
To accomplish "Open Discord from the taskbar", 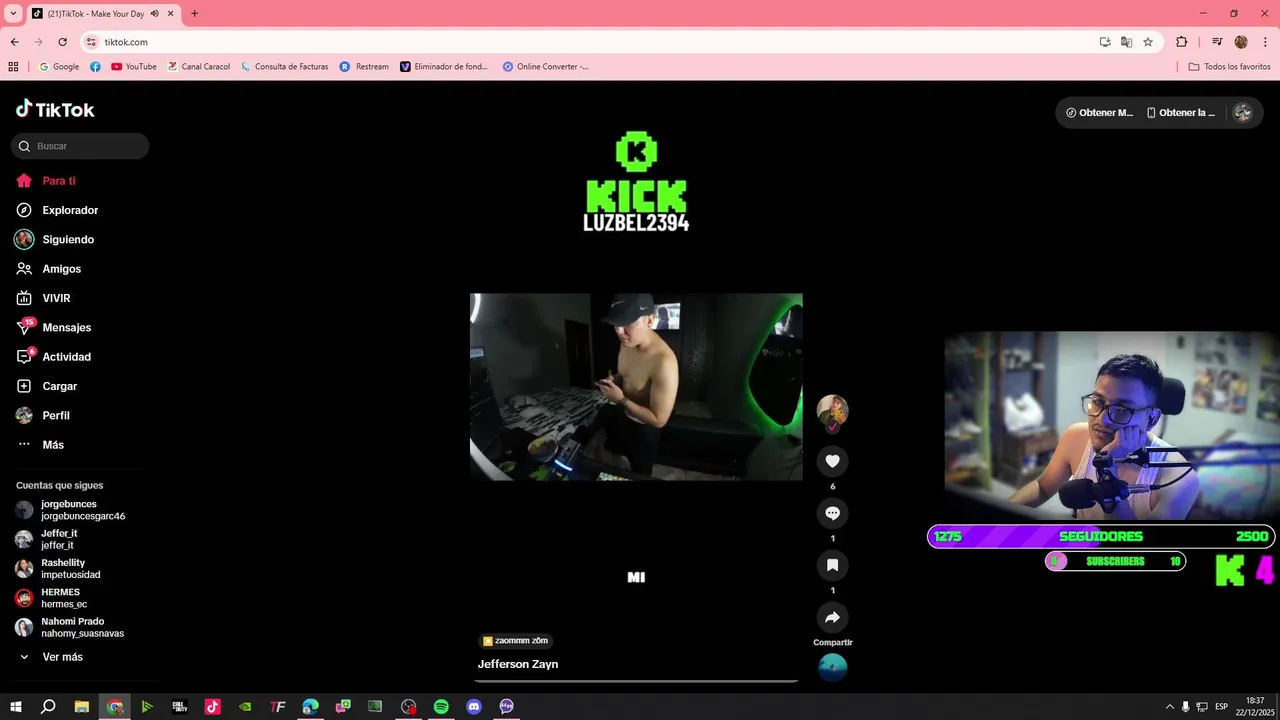I will click(x=474, y=706).
